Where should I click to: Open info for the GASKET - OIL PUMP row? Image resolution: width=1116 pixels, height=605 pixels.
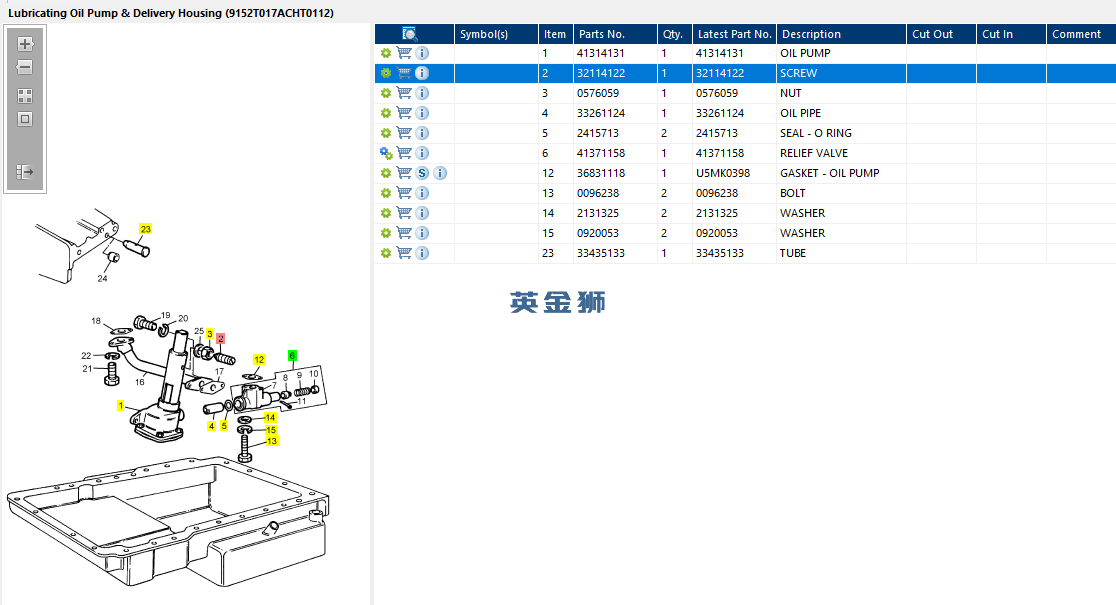440,173
